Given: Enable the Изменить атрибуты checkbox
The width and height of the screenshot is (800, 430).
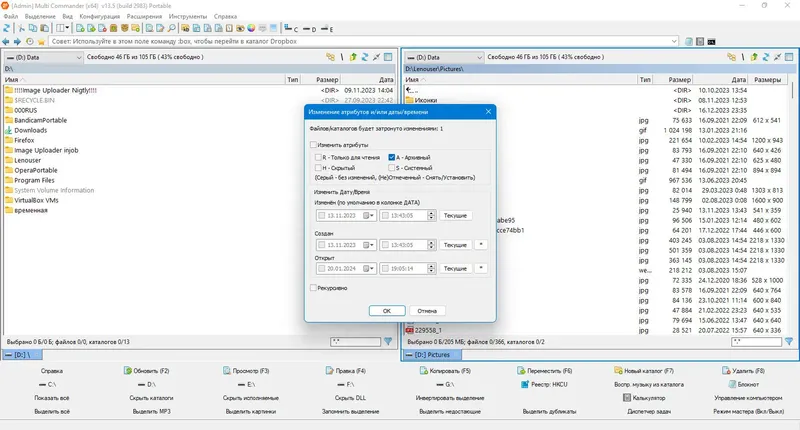Looking at the screenshot, I should click(x=313, y=145).
